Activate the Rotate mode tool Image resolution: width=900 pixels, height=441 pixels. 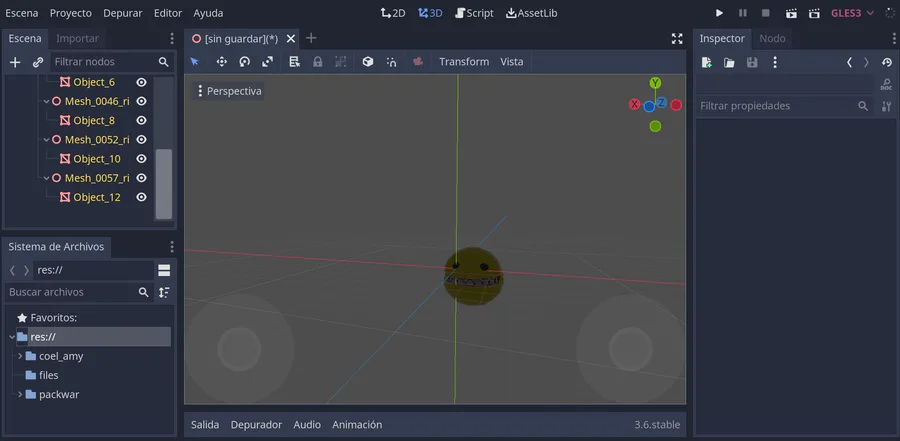pyautogui.click(x=245, y=61)
